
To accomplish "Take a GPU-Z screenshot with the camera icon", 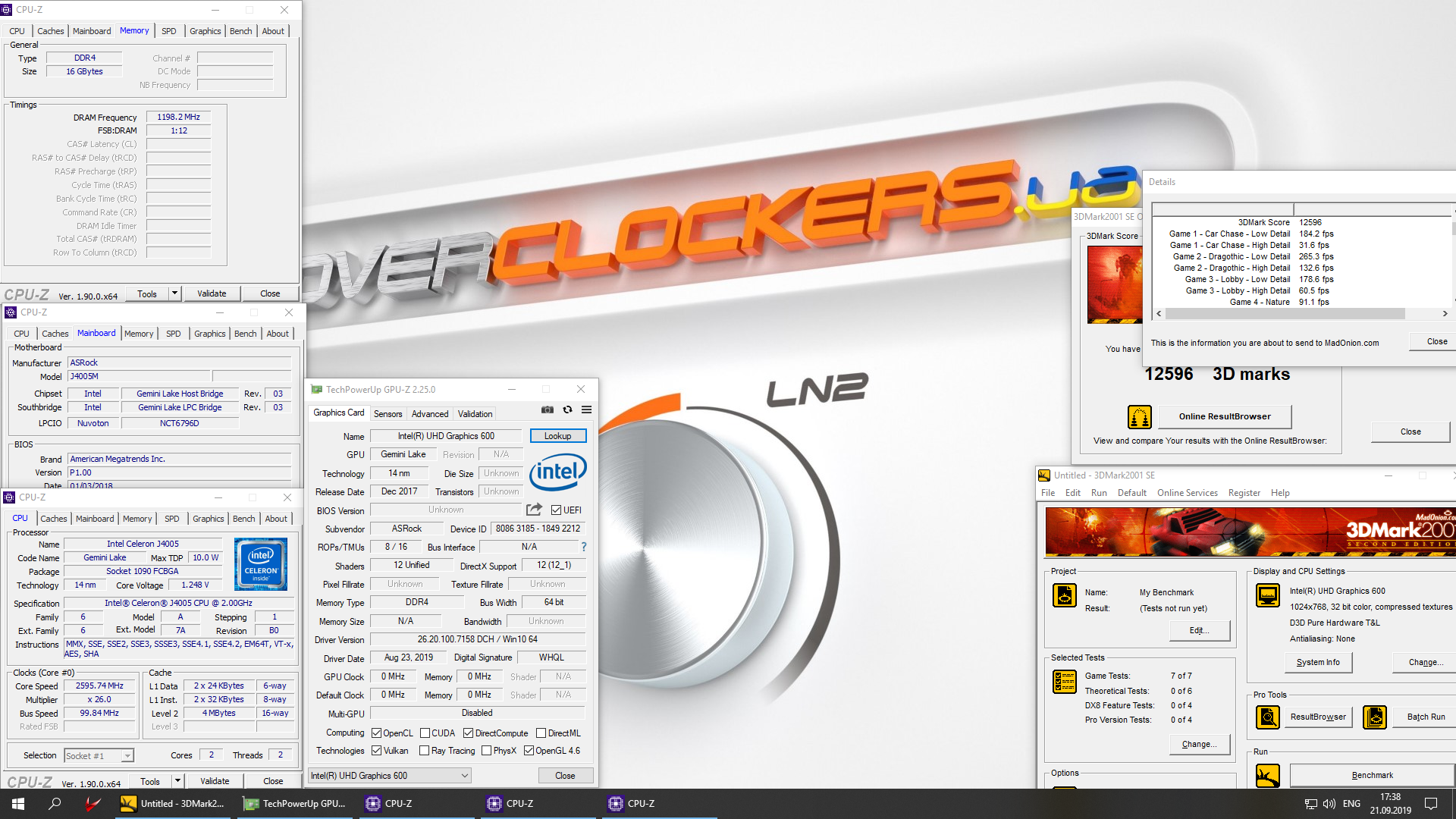I will (x=547, y=409).
